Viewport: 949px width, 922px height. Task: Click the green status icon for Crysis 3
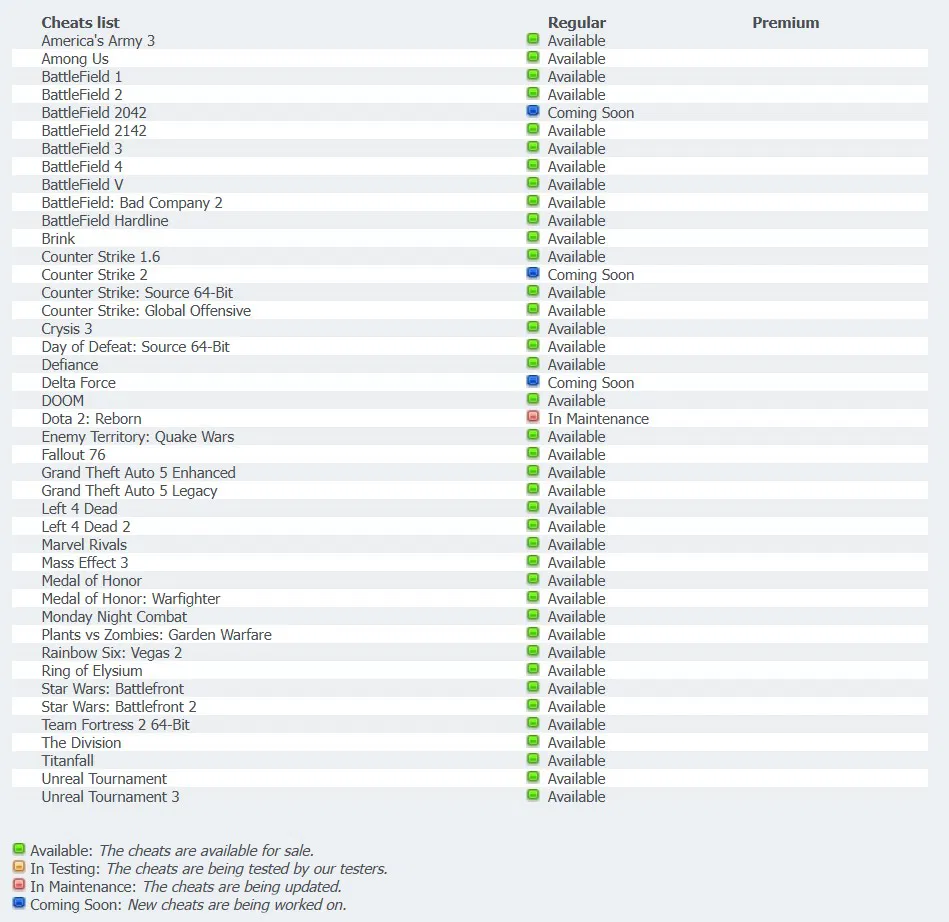click(x=533, y=327)
